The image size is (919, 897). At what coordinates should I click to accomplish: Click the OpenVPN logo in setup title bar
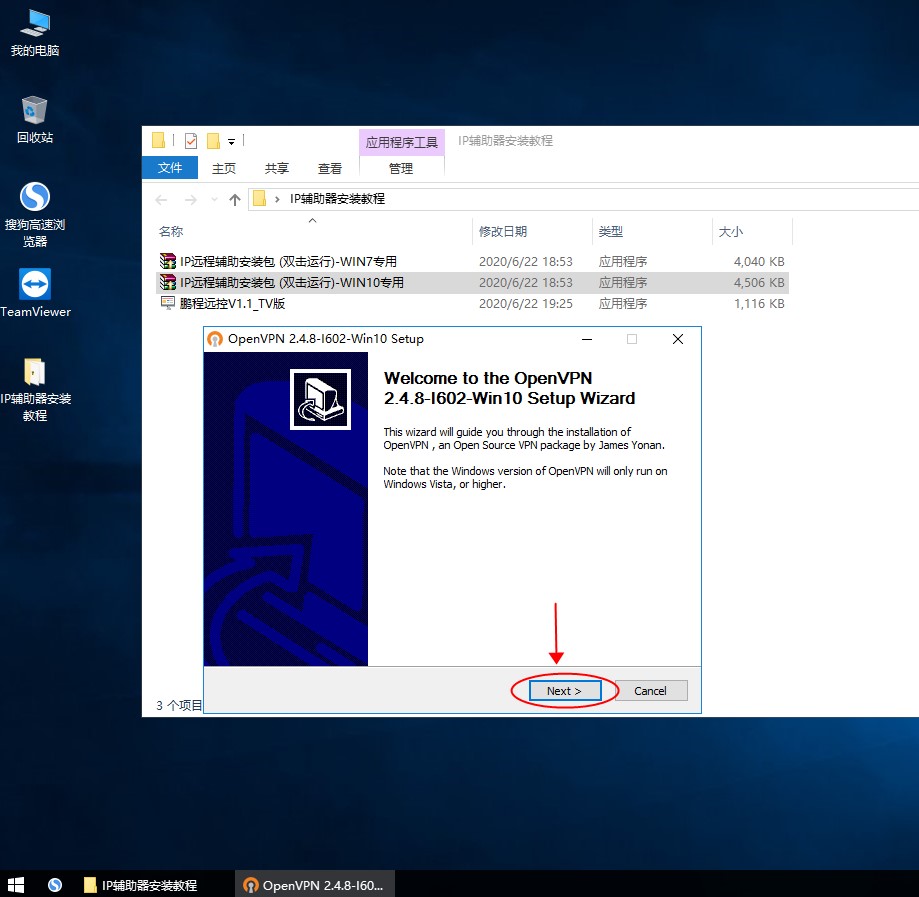pyautogui.click(x=215, y=339)
